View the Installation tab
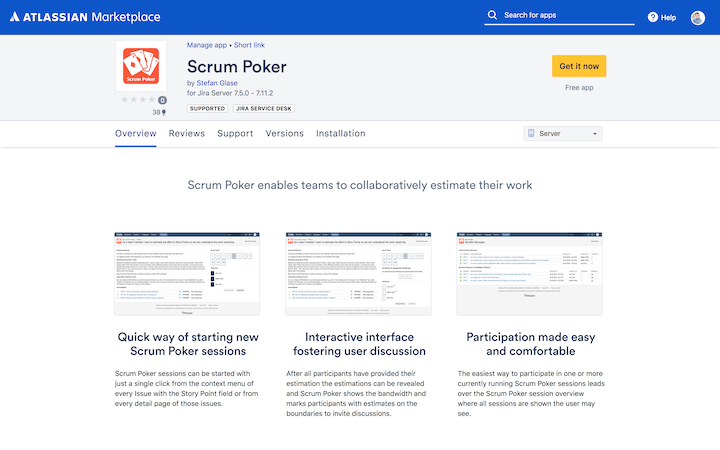 [x=341, y=134]
